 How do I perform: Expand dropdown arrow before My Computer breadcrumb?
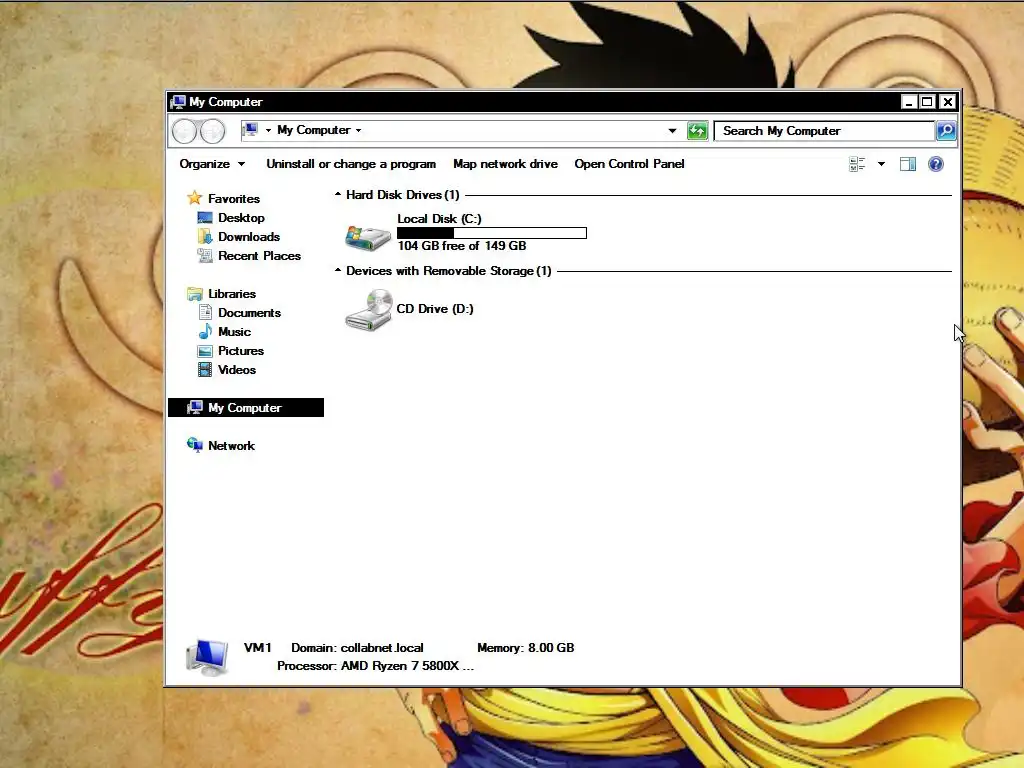coord(268,131)
